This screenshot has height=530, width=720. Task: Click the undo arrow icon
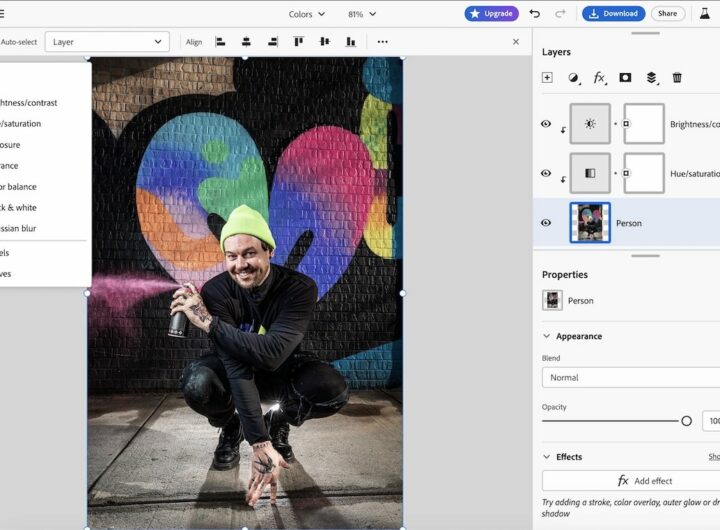535,14
